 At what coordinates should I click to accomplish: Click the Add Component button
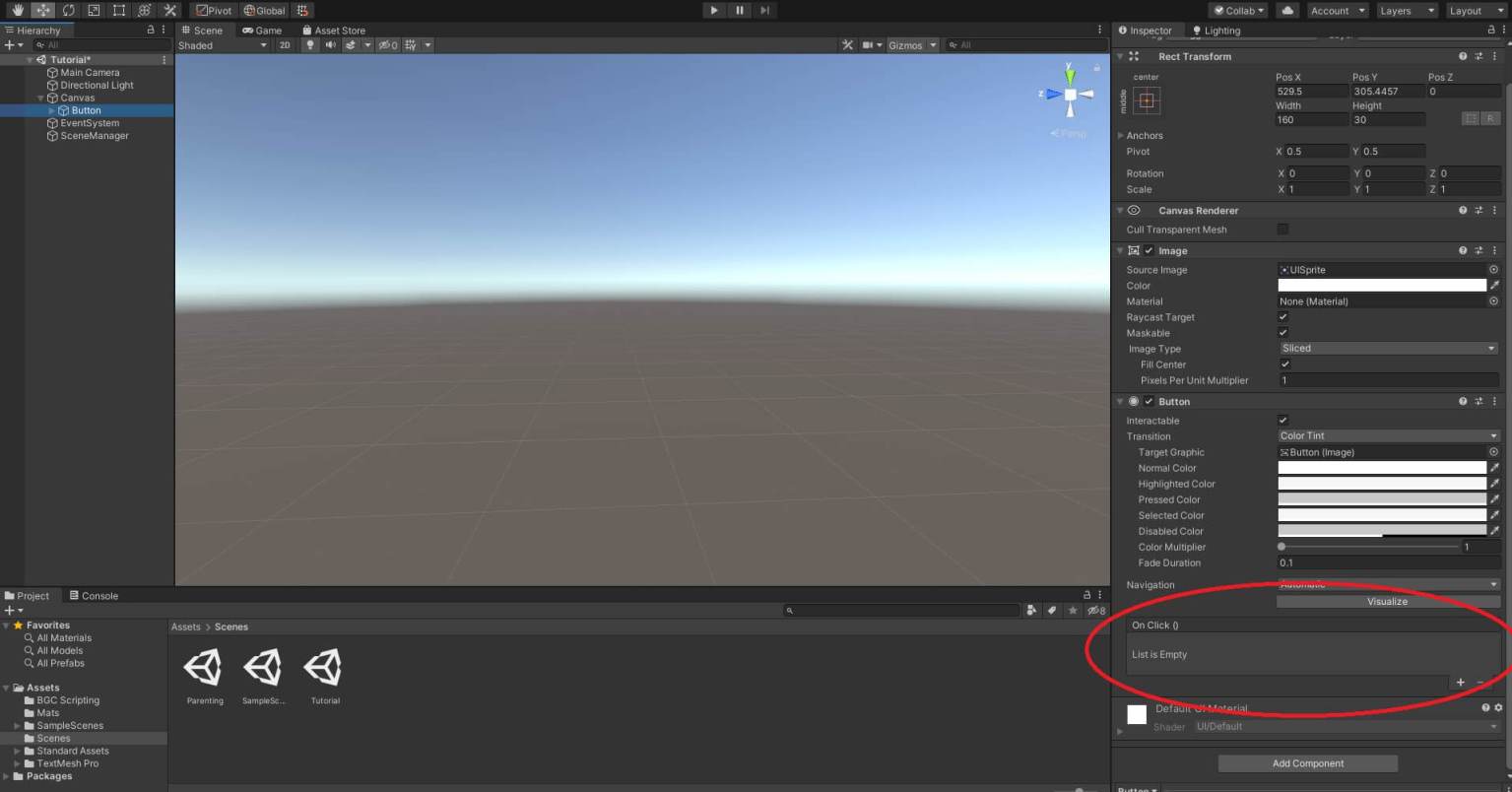[1307, 762]
